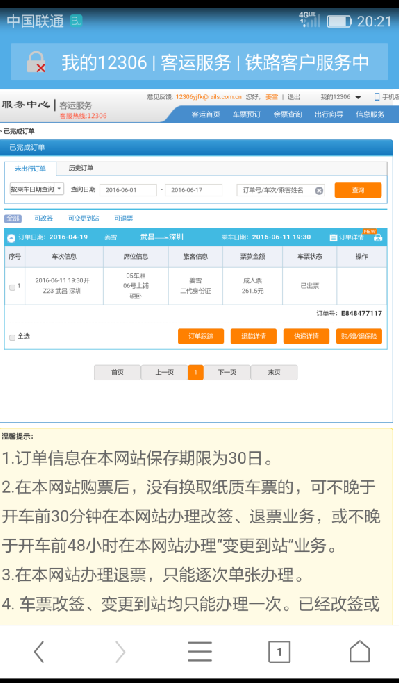Expand the 我的12306 dropdown arrow
Screen dimensions: 399x683
tap(358, 97)
